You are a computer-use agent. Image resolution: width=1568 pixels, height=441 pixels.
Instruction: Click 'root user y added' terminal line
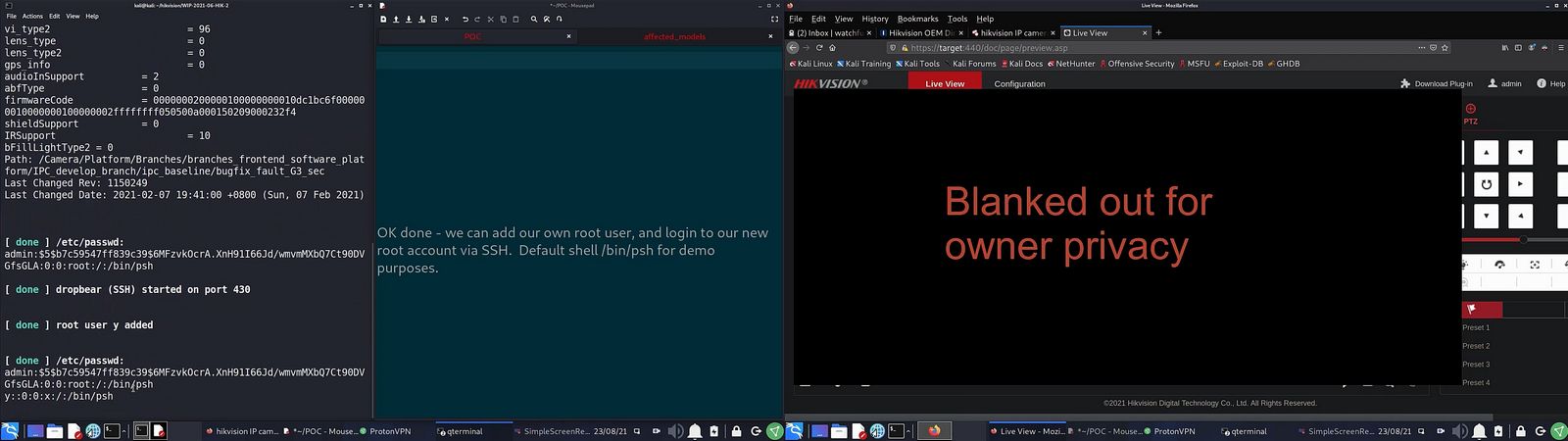tap(78, 325)
